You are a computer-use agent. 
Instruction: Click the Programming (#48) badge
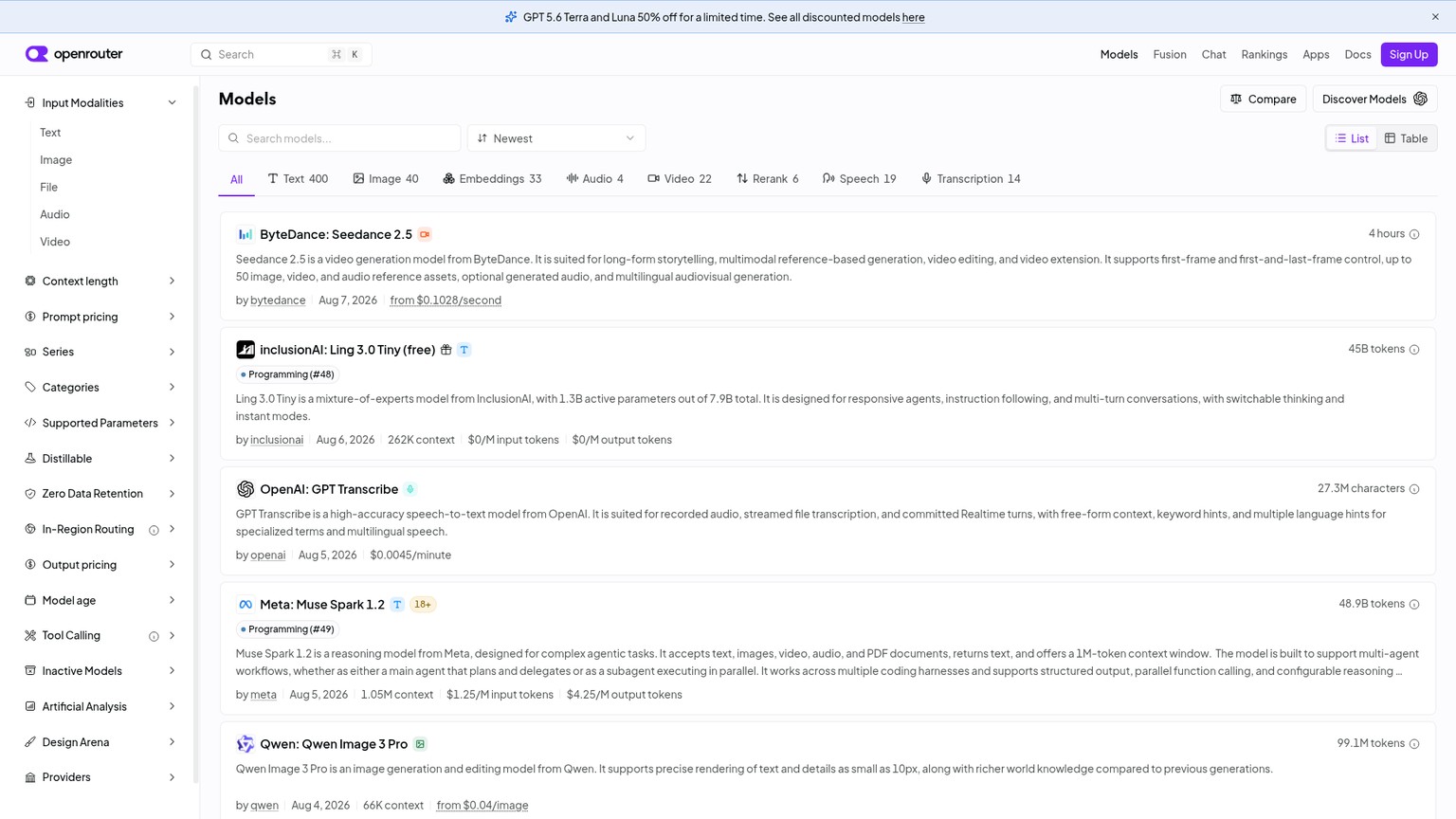pos(287,374)
